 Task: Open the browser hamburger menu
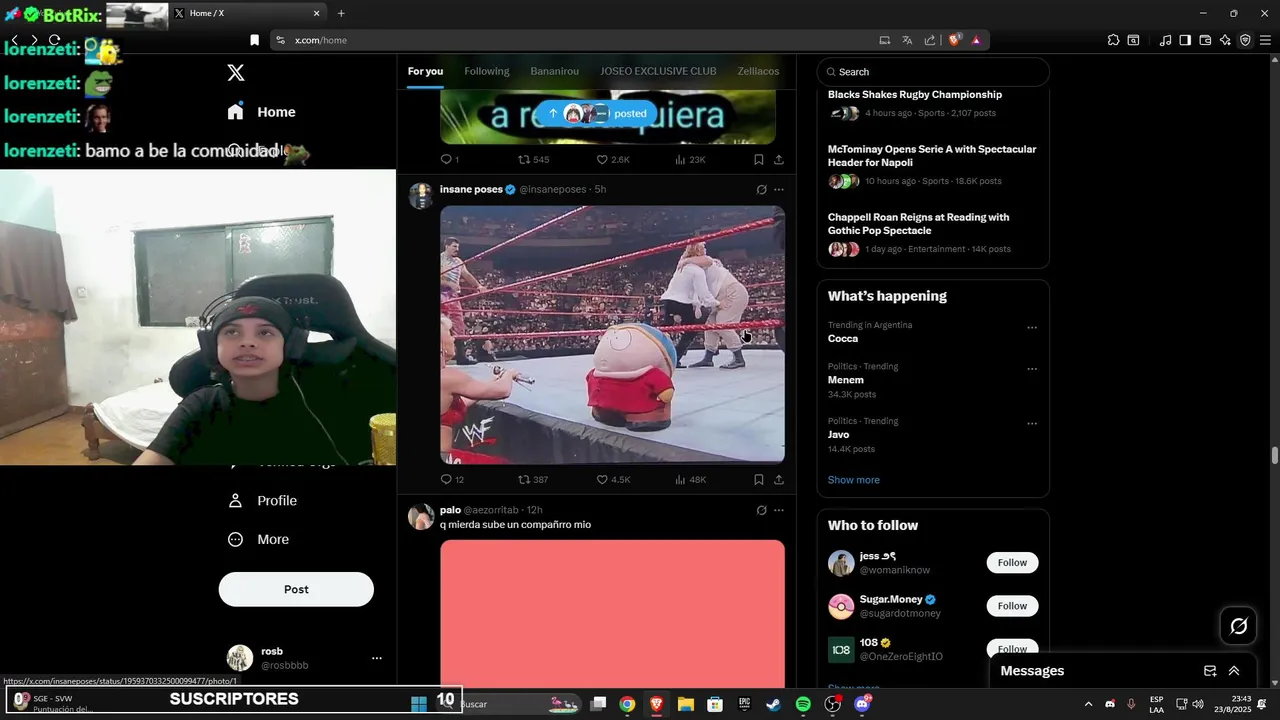point(1265,40)
